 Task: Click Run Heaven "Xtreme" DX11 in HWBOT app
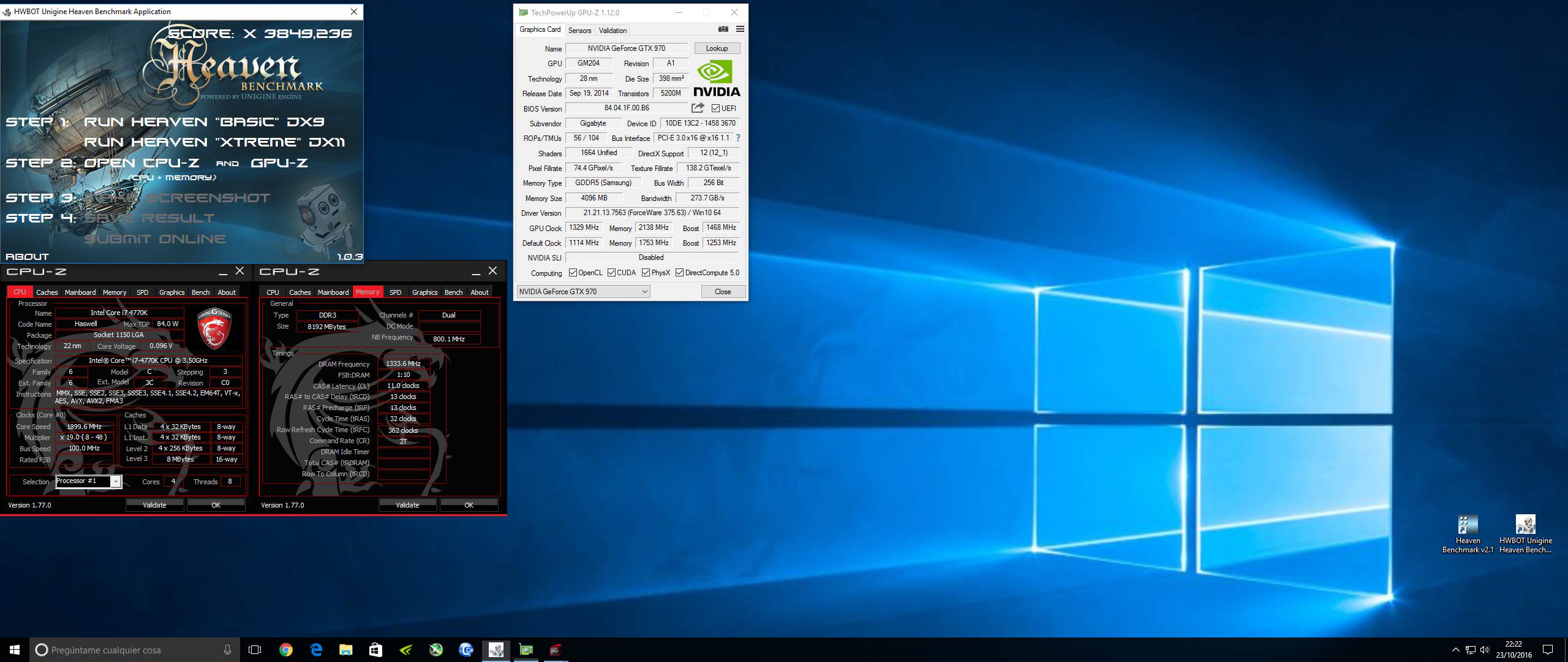[x=214, y=142]
